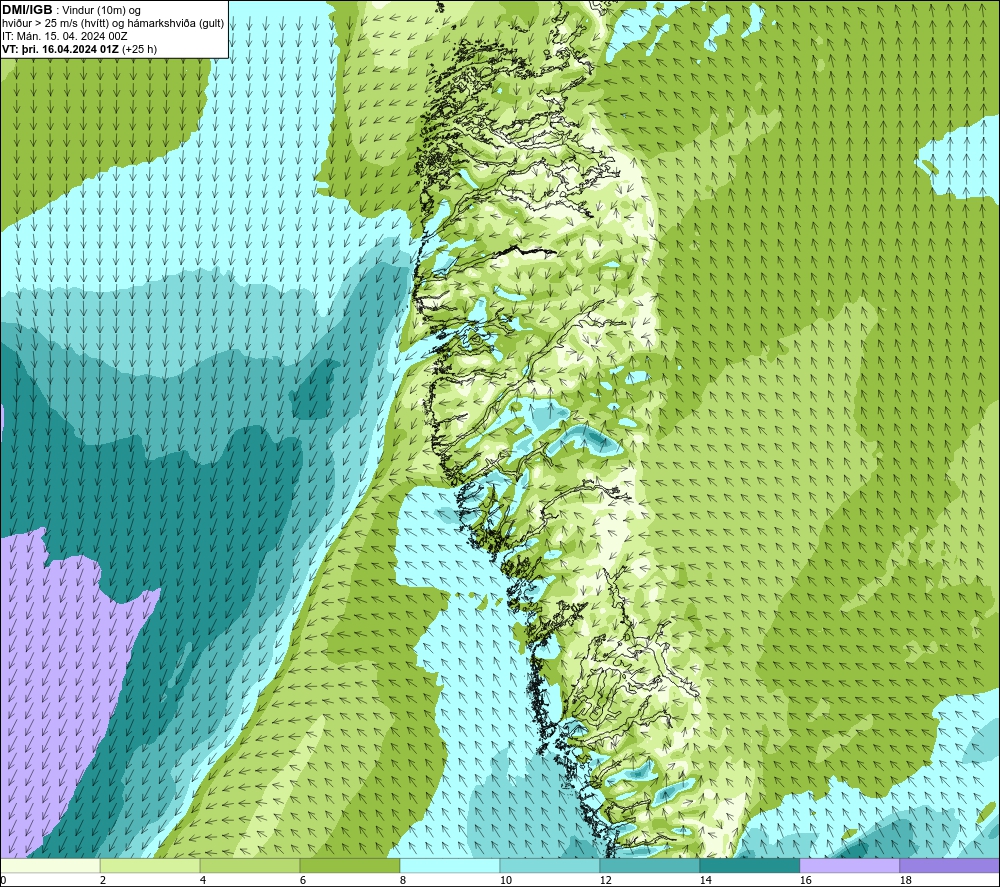Screen dimensions: 1000x887
Task: Click the 6–8 m/s dark green swatch
Action: 349,865
